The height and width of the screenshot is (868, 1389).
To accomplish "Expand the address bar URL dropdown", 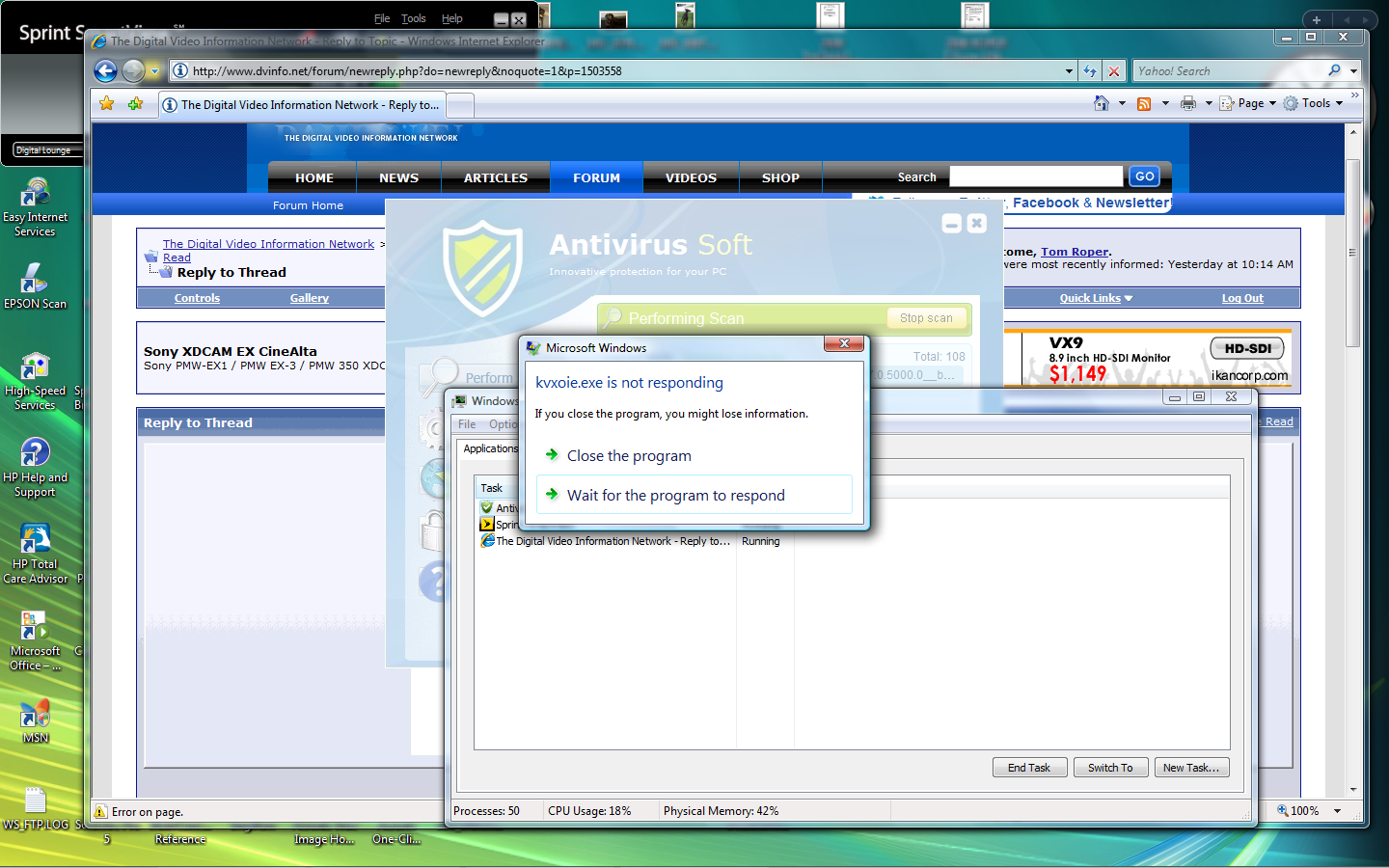I will [1069, 71].
